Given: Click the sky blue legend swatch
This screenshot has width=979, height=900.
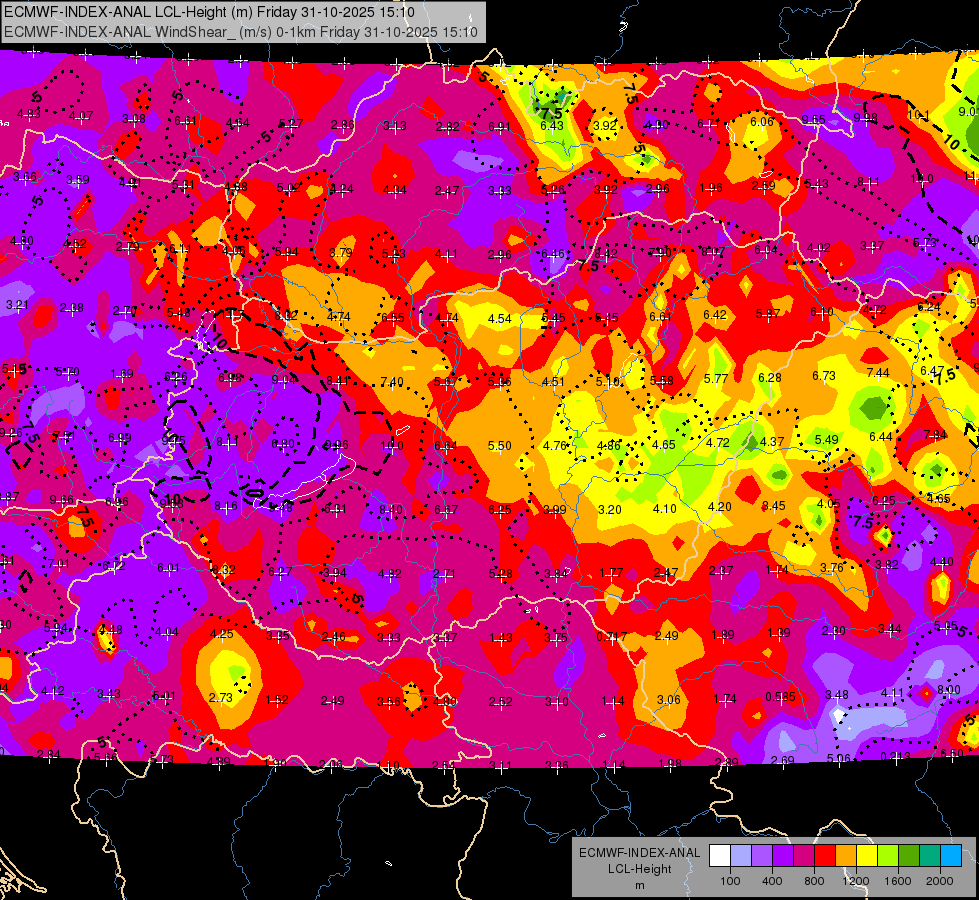Looking at the screenshot, I should pyautogui.click(x=951, y=856).
